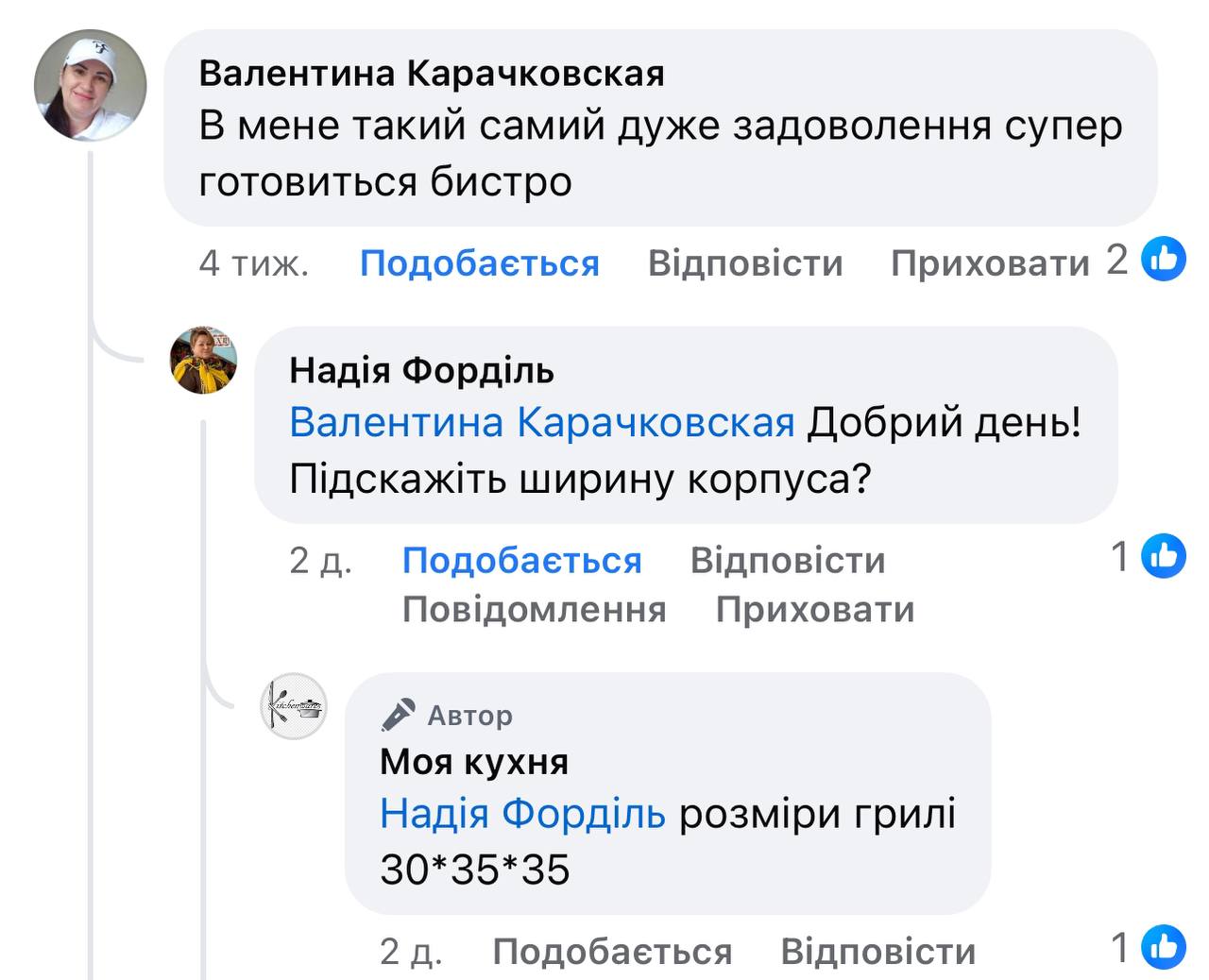The width and height of the screenshot is (1209, 980).
Task: Click Подобається under Надія's reply
Action: (x=521, y=560)
